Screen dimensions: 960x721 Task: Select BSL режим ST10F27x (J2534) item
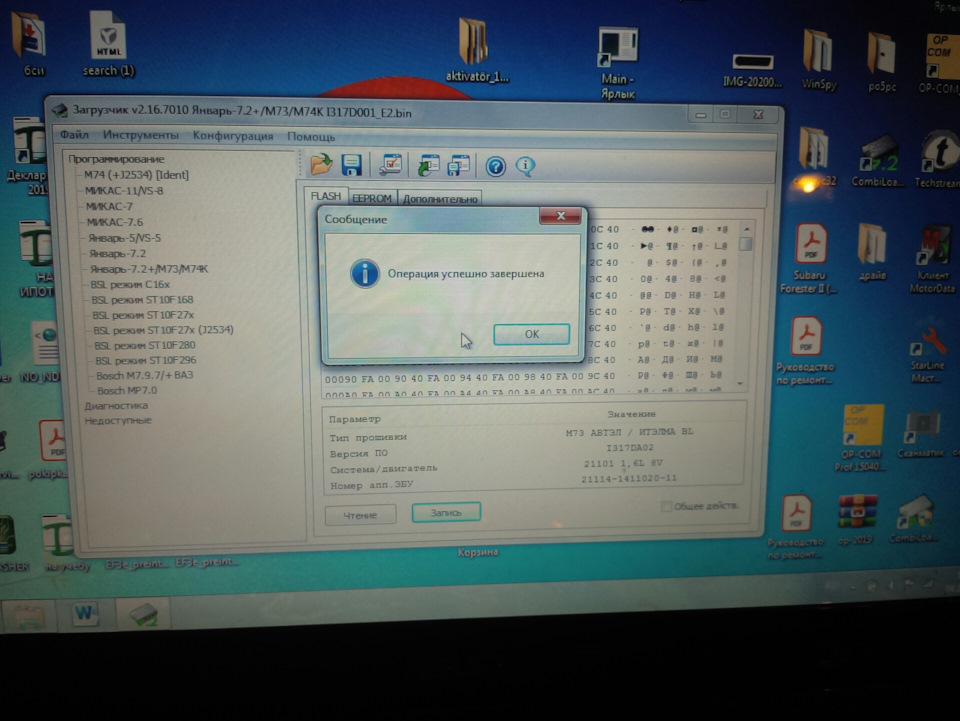point(163,329)
